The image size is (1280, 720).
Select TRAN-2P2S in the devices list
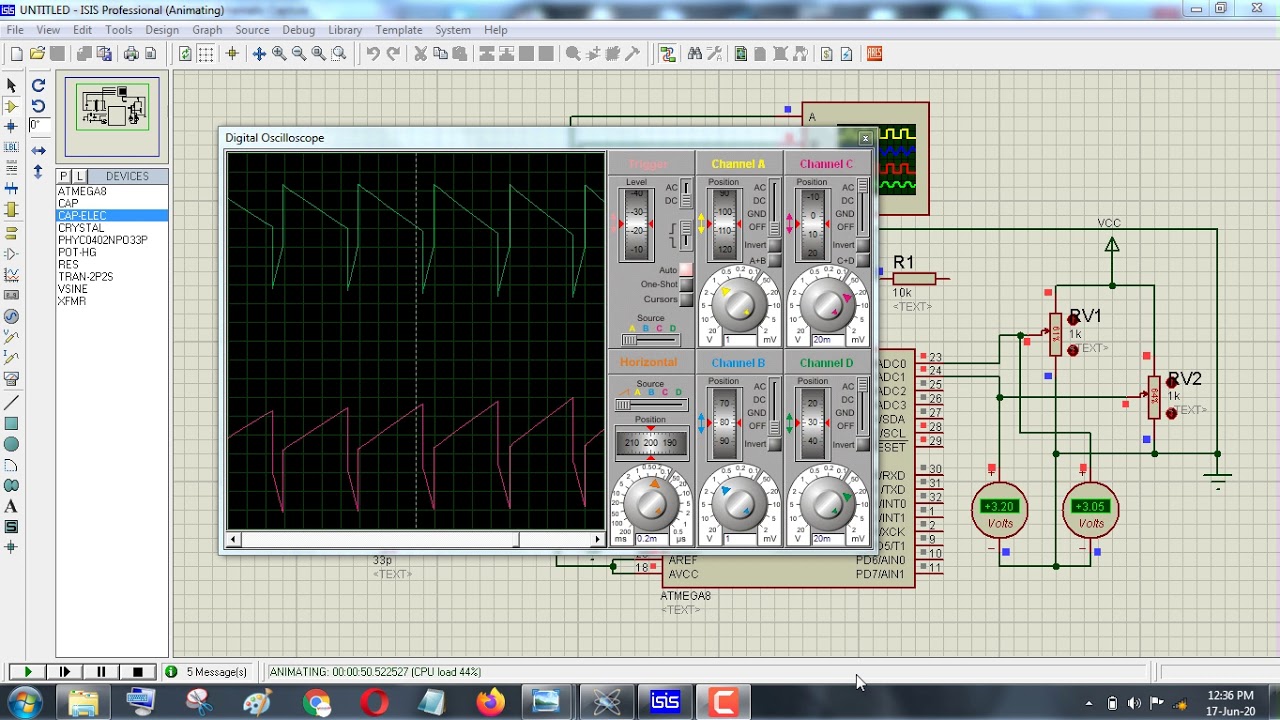point(85,276)
